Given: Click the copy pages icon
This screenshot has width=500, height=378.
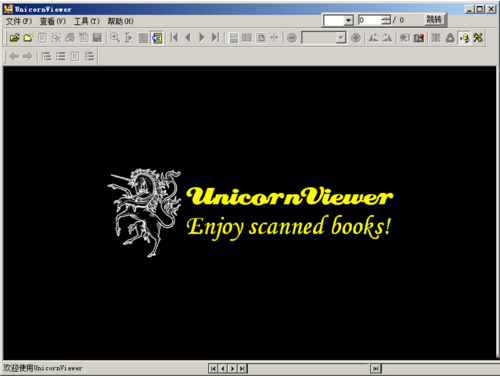Looking at the screenshot, I should (83, 38).
